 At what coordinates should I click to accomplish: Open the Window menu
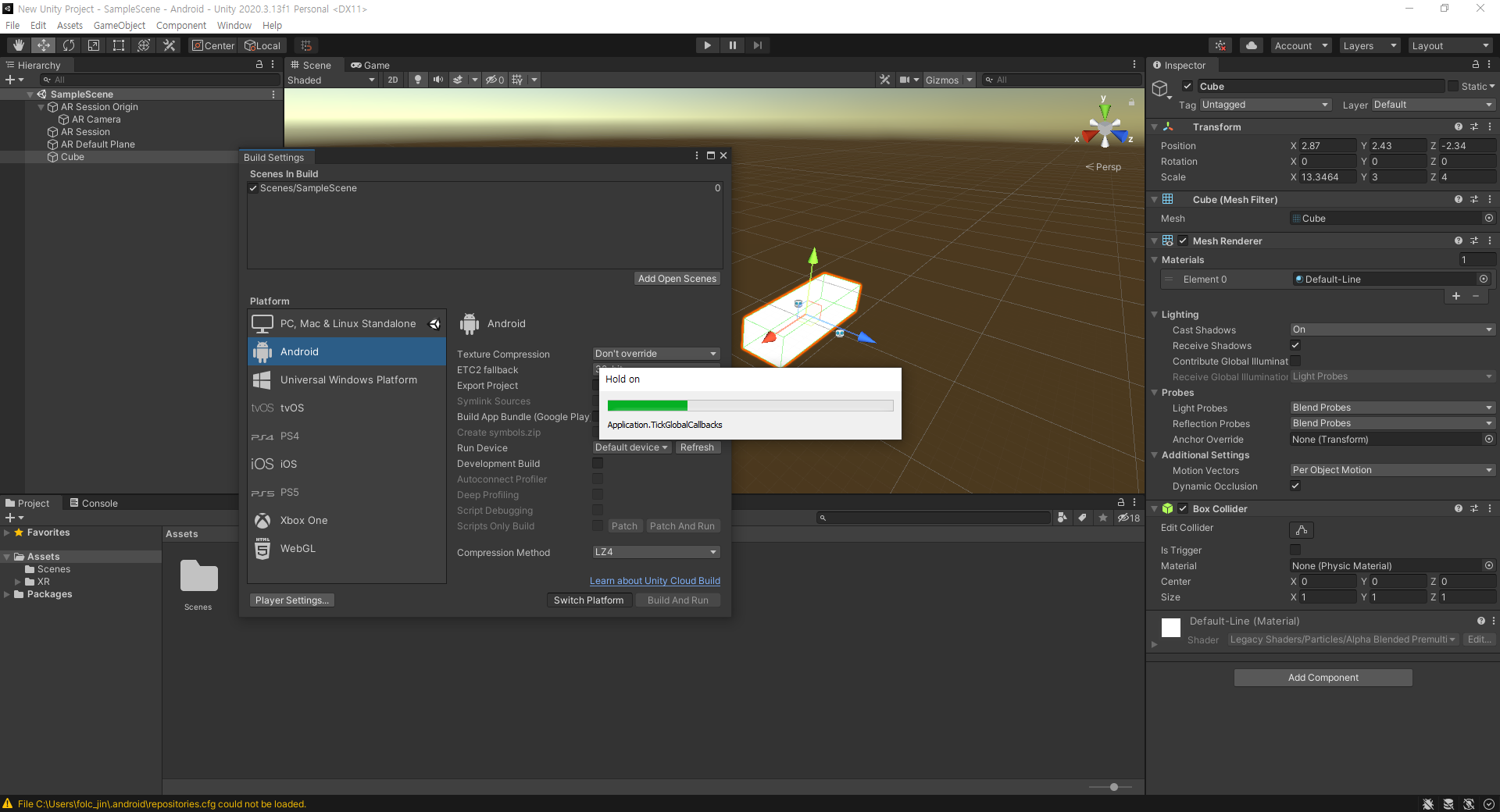click(x=234, y=25)
